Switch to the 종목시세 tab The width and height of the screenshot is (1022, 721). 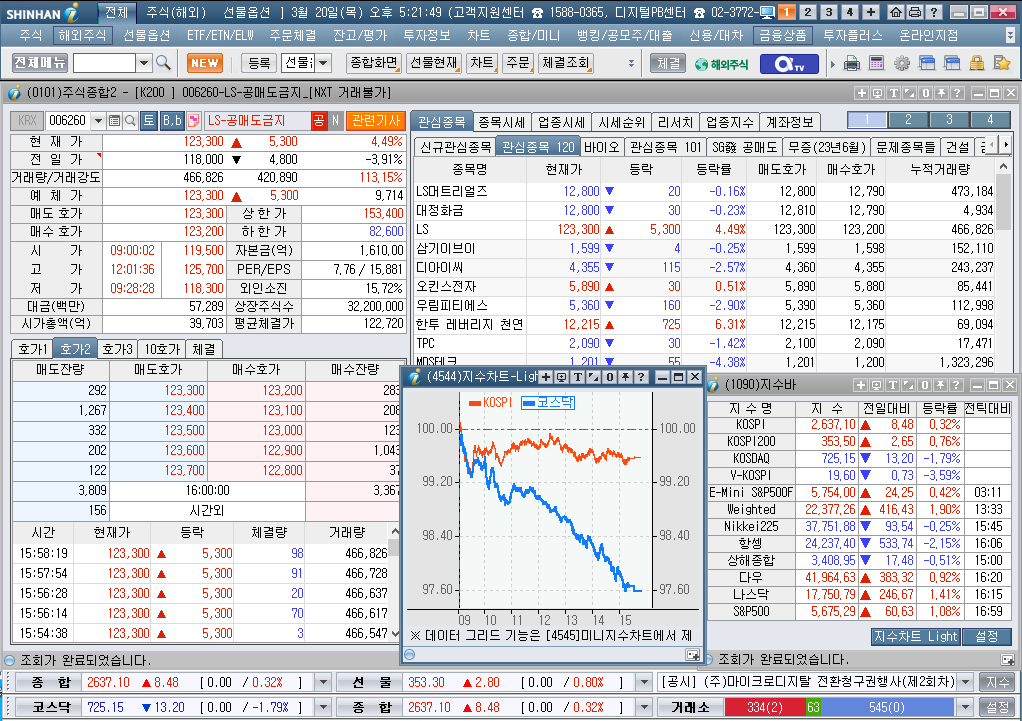(501, 122)
